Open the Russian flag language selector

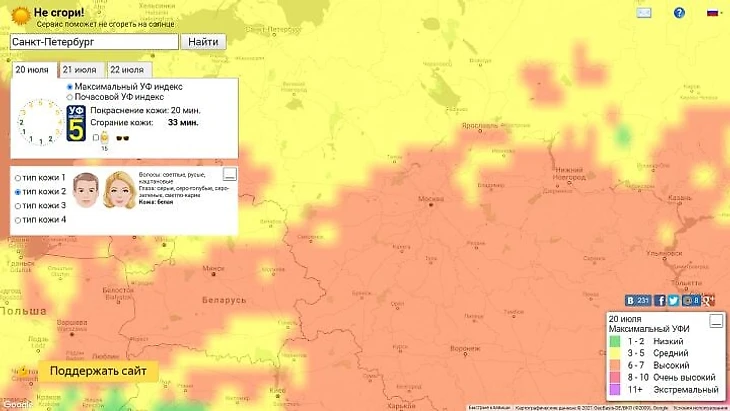tap(712, 13)
